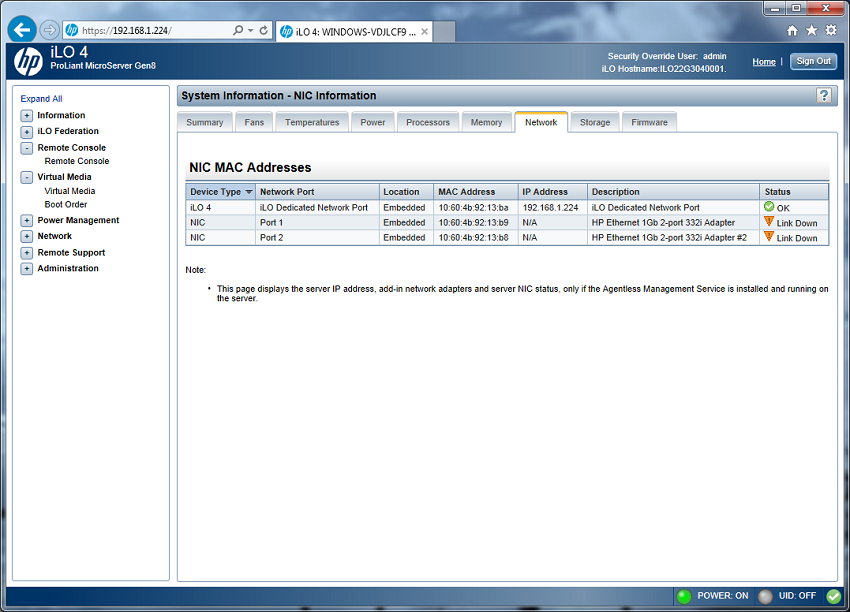The height and width of the screenshot is (612, 850).
Task: Sort by Device Type column header
Action: (221, 192)
